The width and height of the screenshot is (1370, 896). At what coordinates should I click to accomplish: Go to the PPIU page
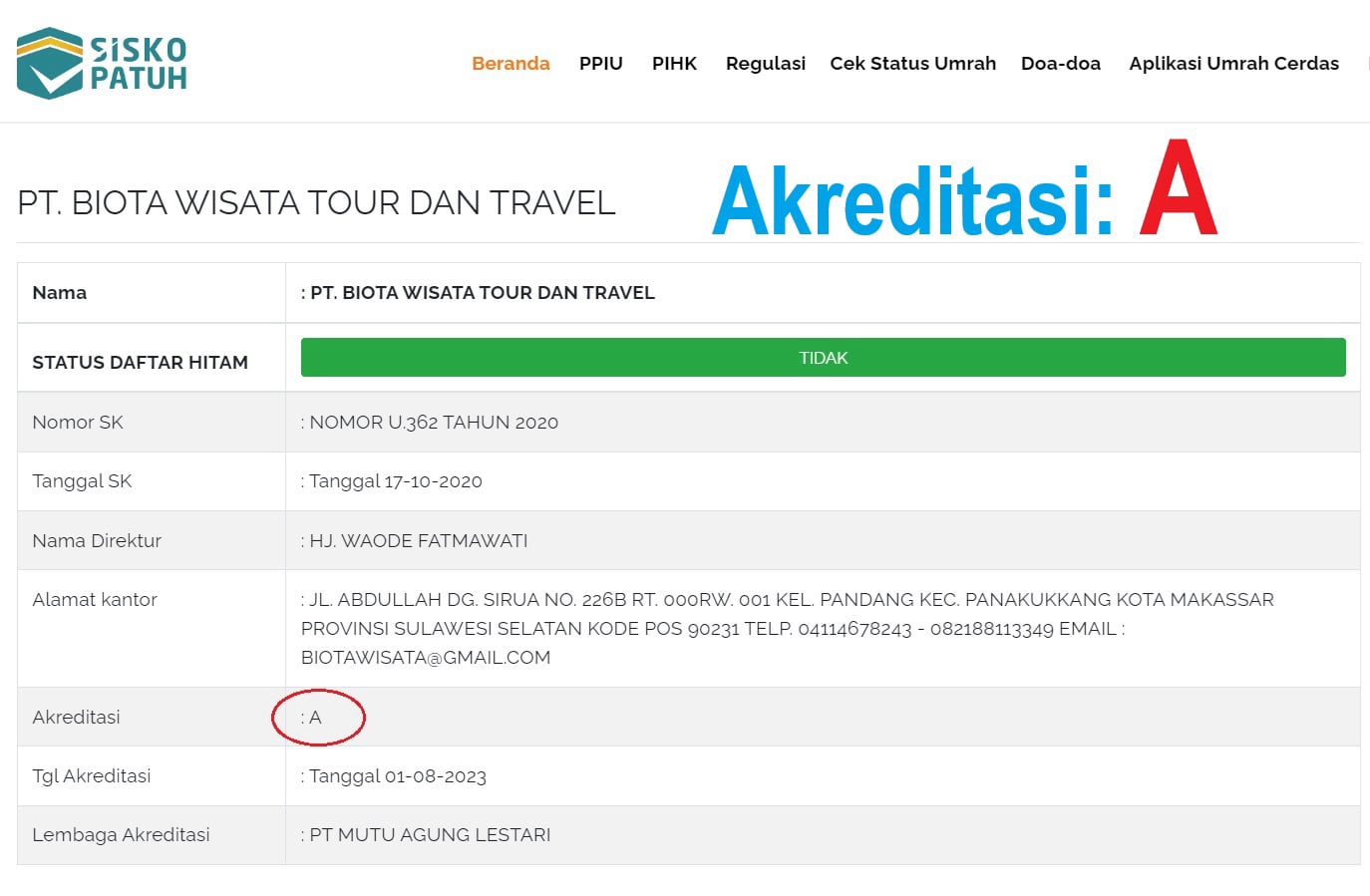tap(600, 63)
